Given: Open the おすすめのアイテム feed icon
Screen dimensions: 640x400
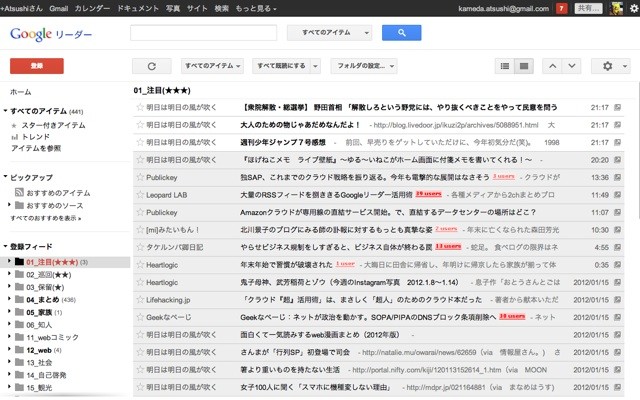Looking at the screenshot, I should click(x=19, y=192).
